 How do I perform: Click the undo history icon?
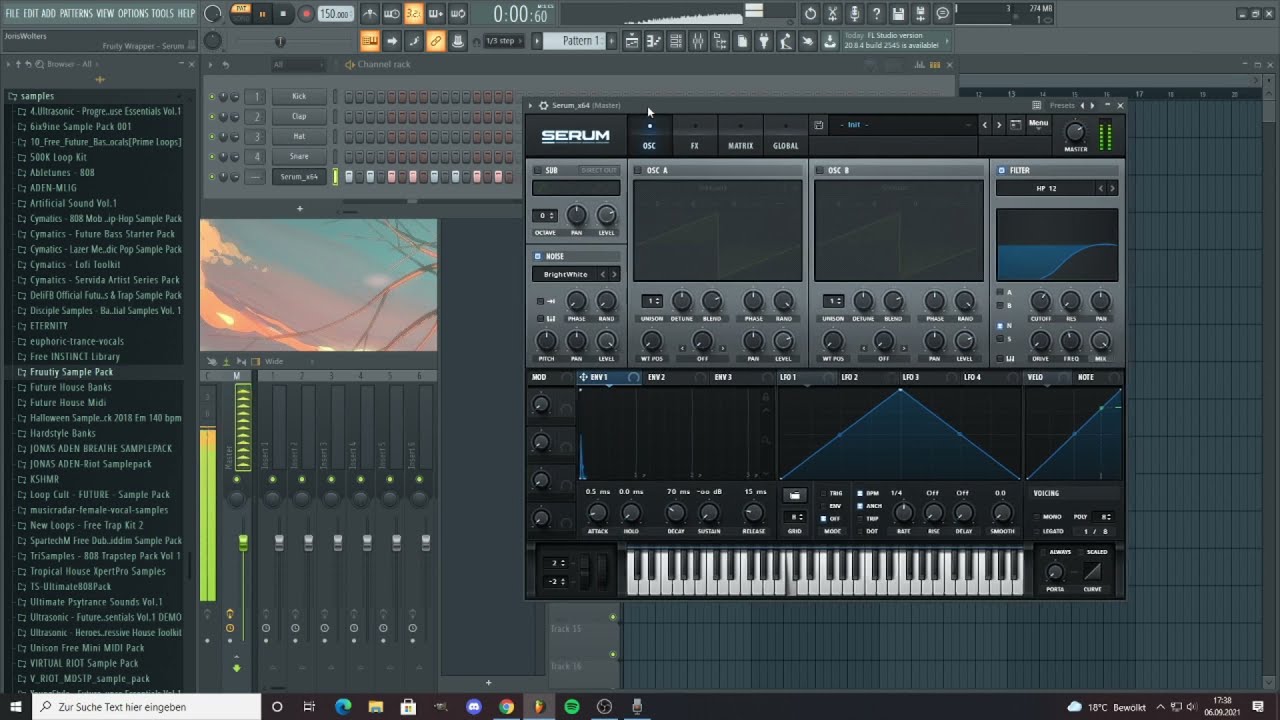[810, 14]
